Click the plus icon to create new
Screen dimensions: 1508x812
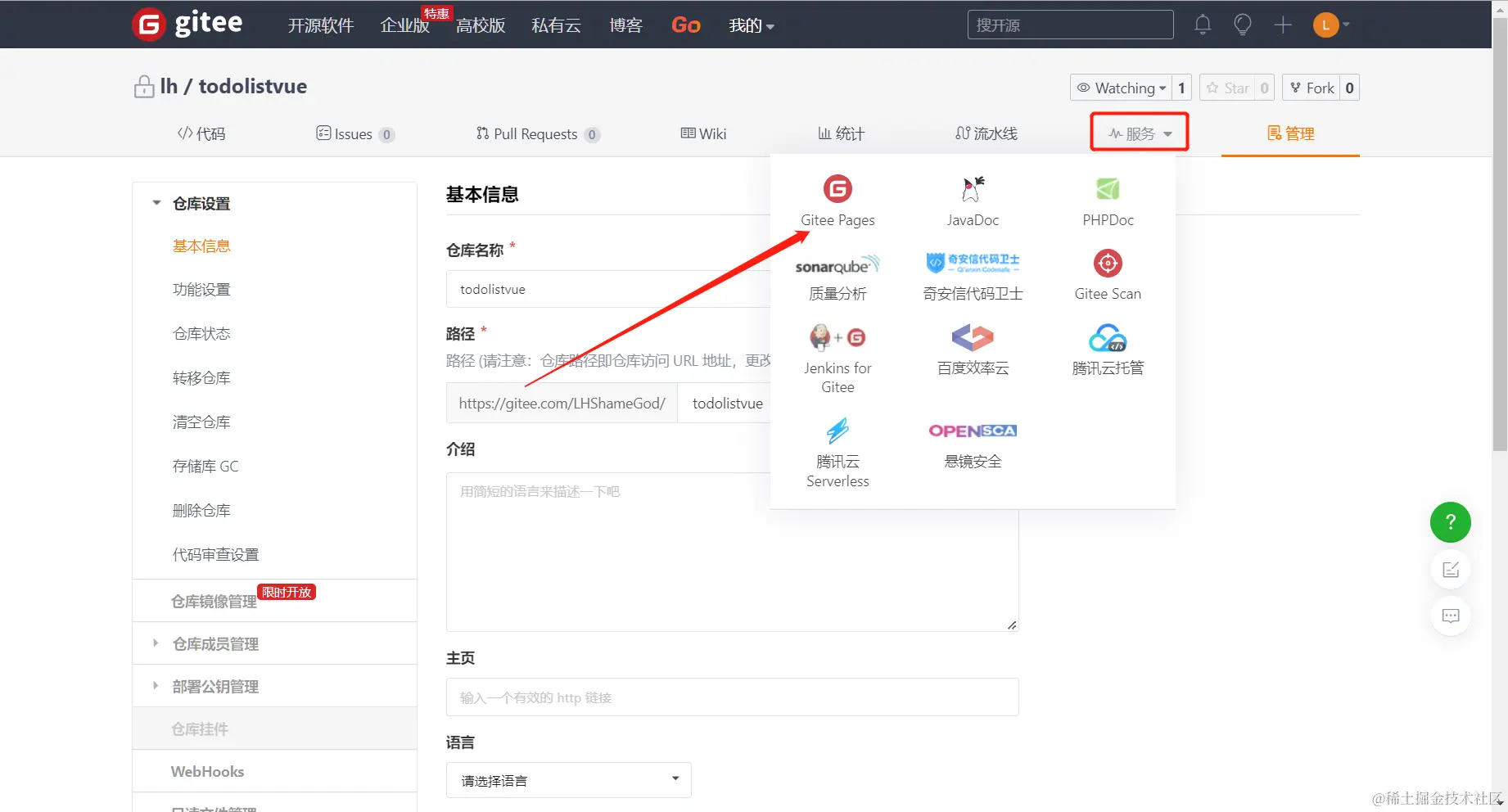tap(1283, 25)
